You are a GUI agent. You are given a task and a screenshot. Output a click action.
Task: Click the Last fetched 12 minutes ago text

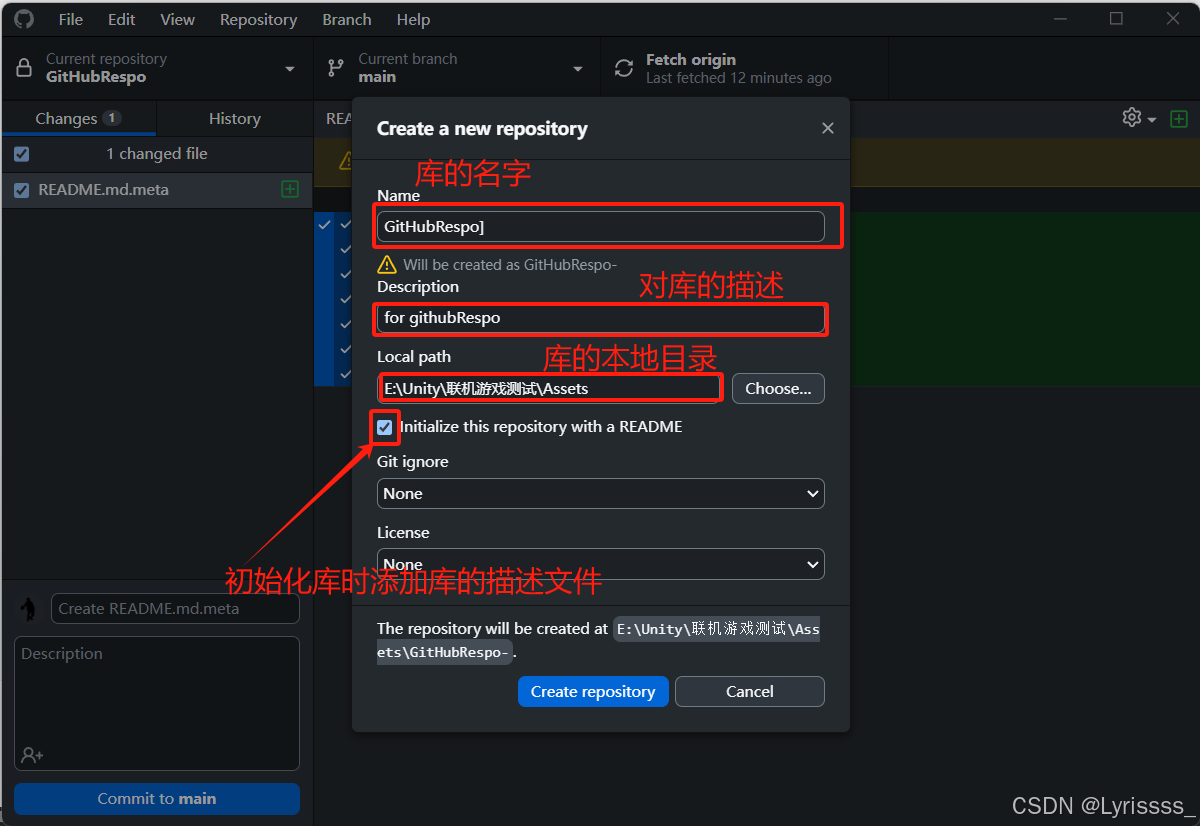pos(739,78)
